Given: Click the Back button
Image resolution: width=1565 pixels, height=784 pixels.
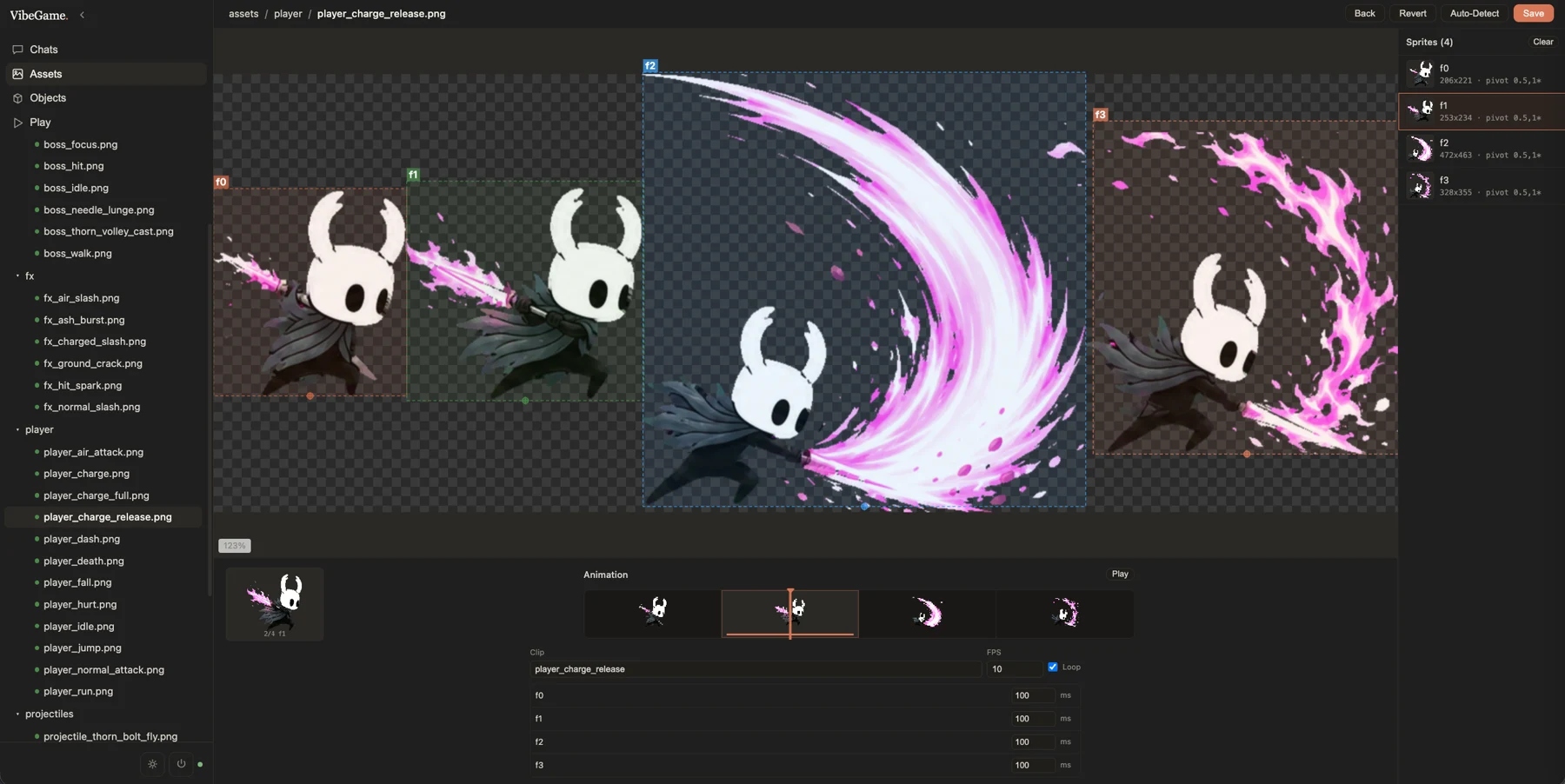Looking at the screenshot, I should click(1365, 13).
